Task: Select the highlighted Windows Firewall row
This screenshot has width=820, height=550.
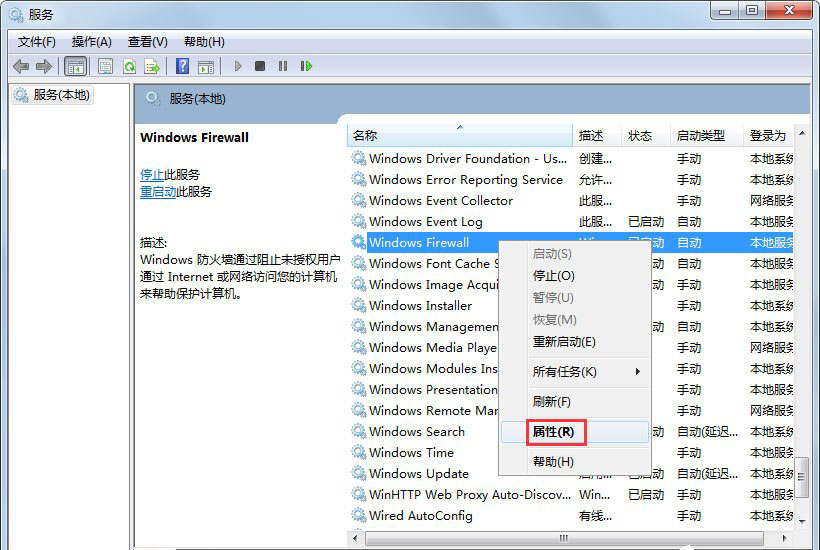Action: (x=571, y=243)
